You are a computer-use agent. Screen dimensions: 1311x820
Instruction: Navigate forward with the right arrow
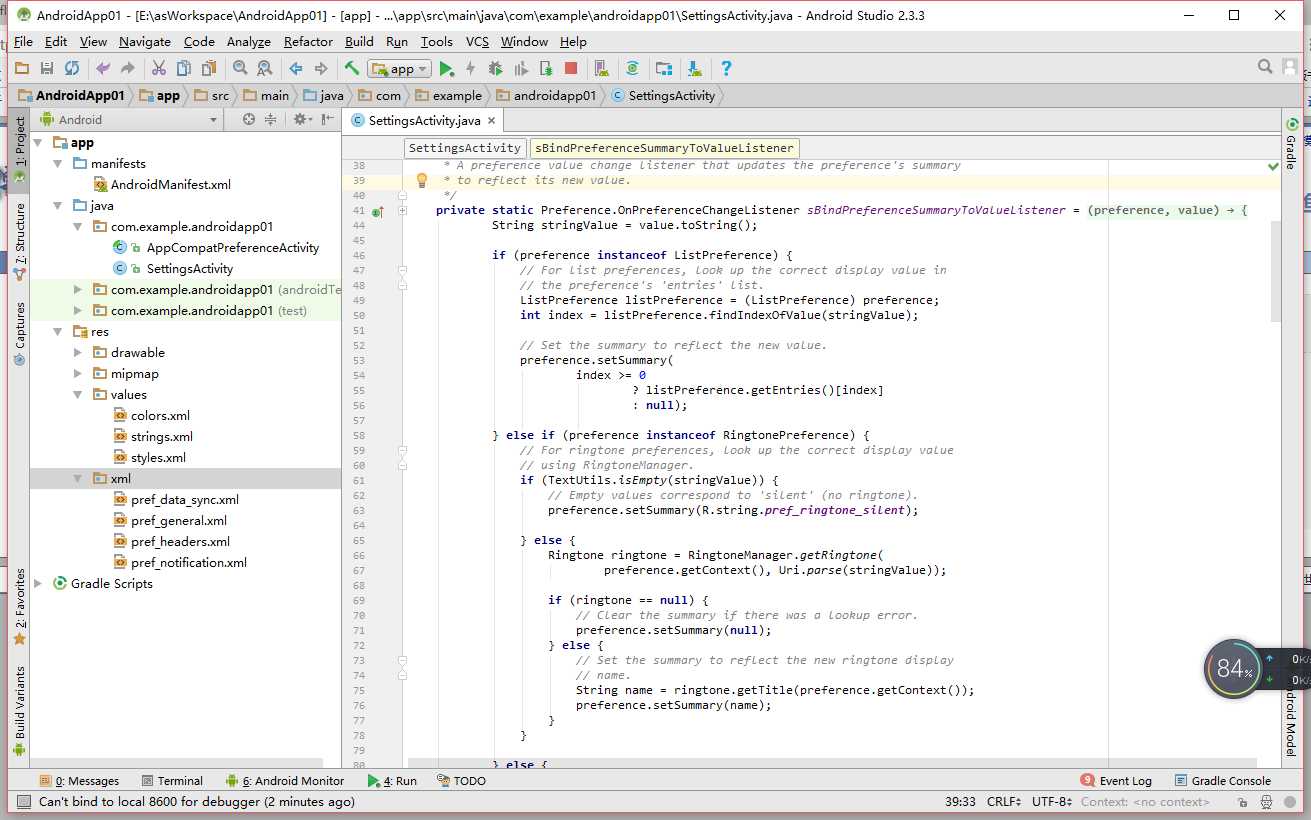(321, 68)
